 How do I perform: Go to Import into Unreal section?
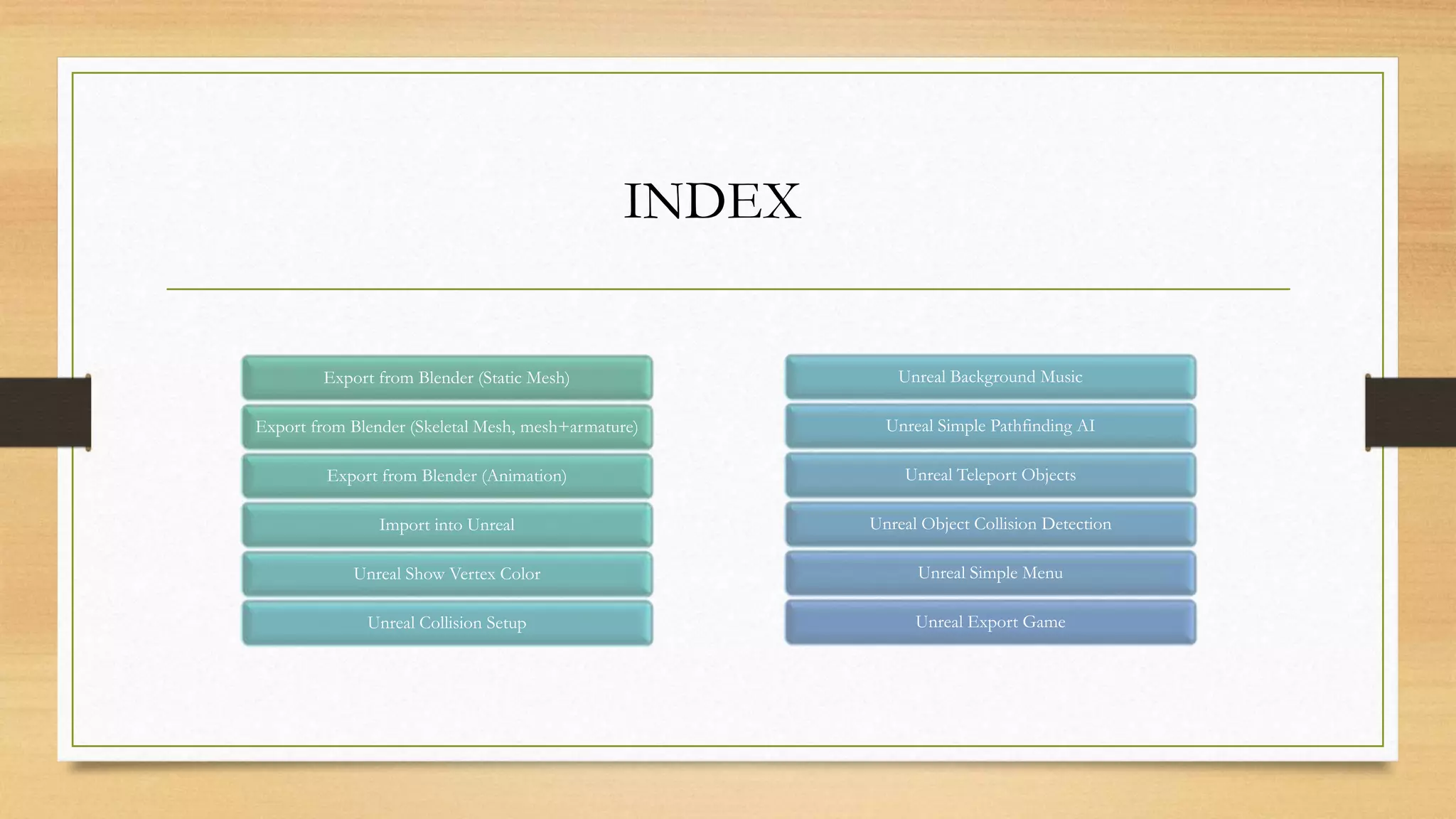(x=446, y=525)
